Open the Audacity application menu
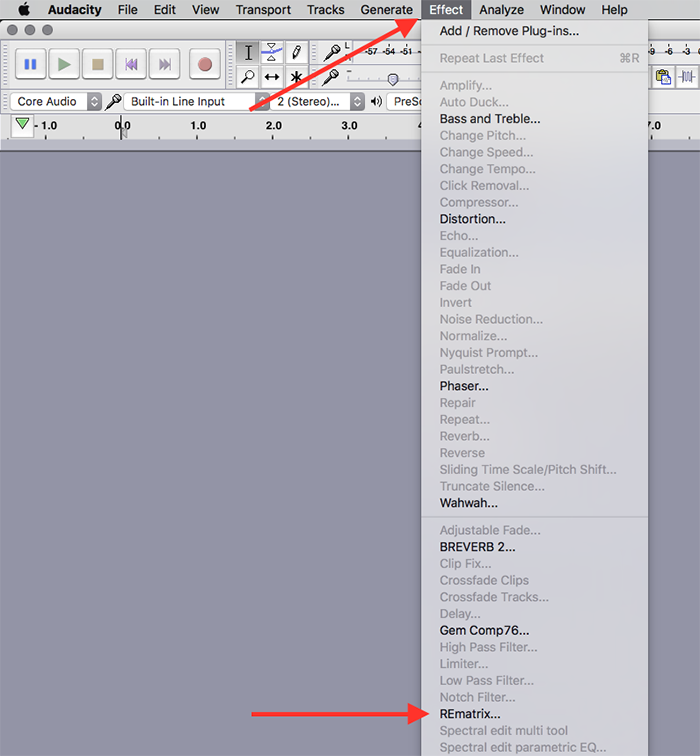The width and height of the screenshot is (700, 756). [75, 10]
